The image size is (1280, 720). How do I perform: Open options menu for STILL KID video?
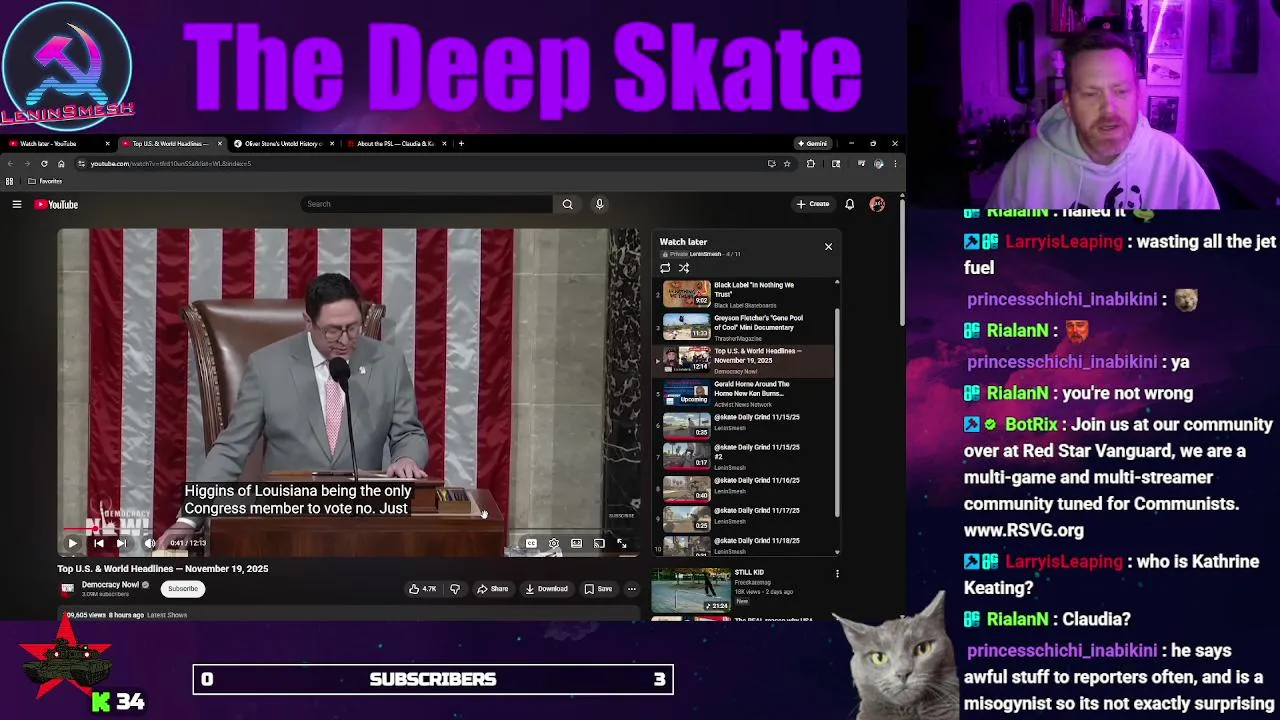(x=837, y=574)
